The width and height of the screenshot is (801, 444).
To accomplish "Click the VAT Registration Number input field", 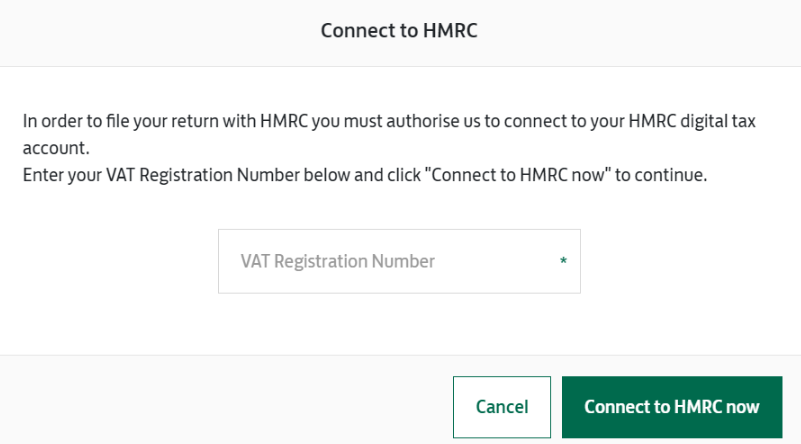I will click(399, 262).
